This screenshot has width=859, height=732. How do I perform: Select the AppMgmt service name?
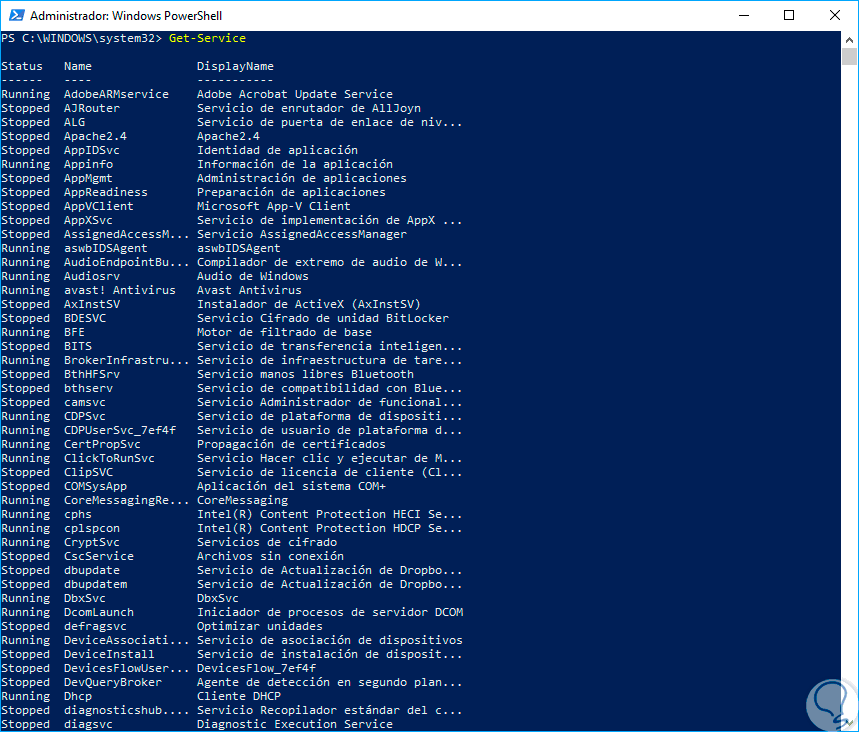point(88,179)
